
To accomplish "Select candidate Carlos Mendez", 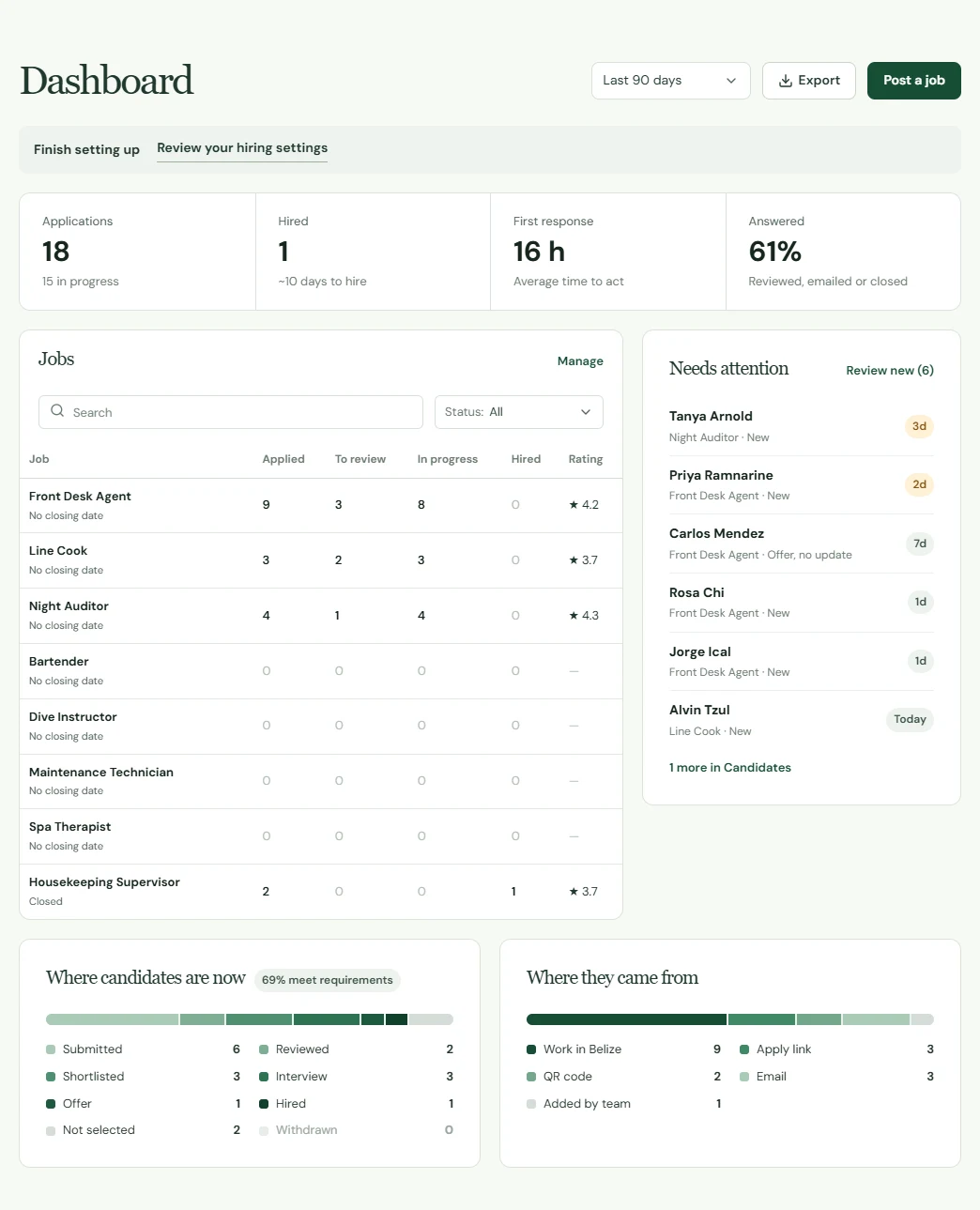I will pyautogui.click(x=802, y=544).
